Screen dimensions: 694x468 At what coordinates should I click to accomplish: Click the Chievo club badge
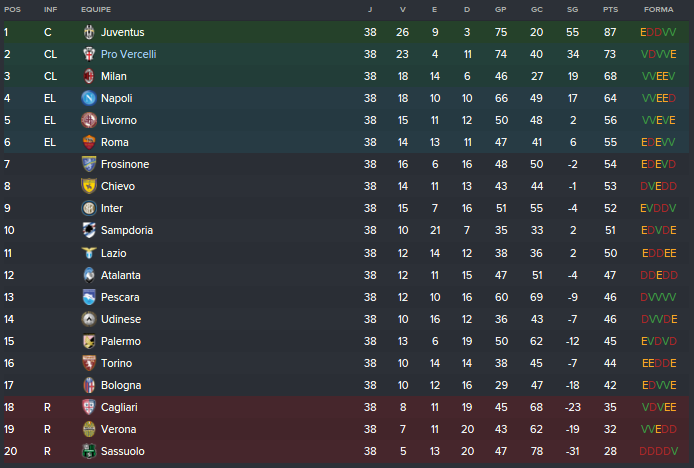click(x=89, y=186)
